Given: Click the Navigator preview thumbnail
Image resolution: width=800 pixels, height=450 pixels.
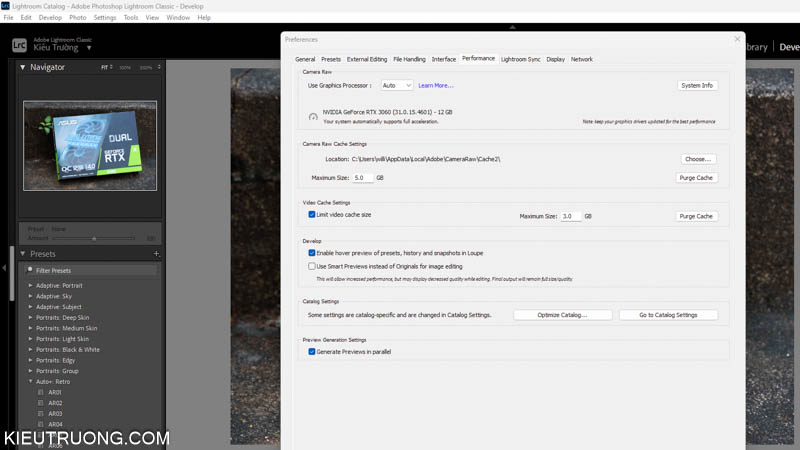Looking at the screenshot, I should pos(90,145).
